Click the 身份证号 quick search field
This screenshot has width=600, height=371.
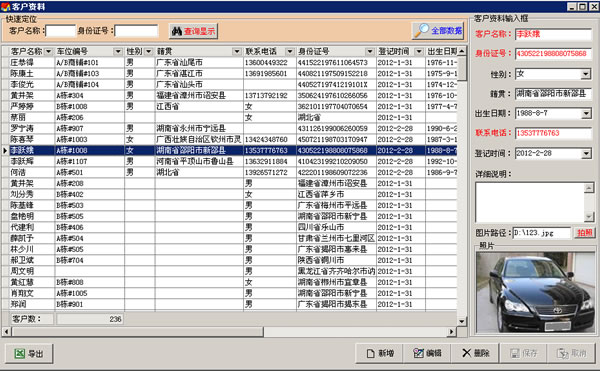(x=136, y=31)
